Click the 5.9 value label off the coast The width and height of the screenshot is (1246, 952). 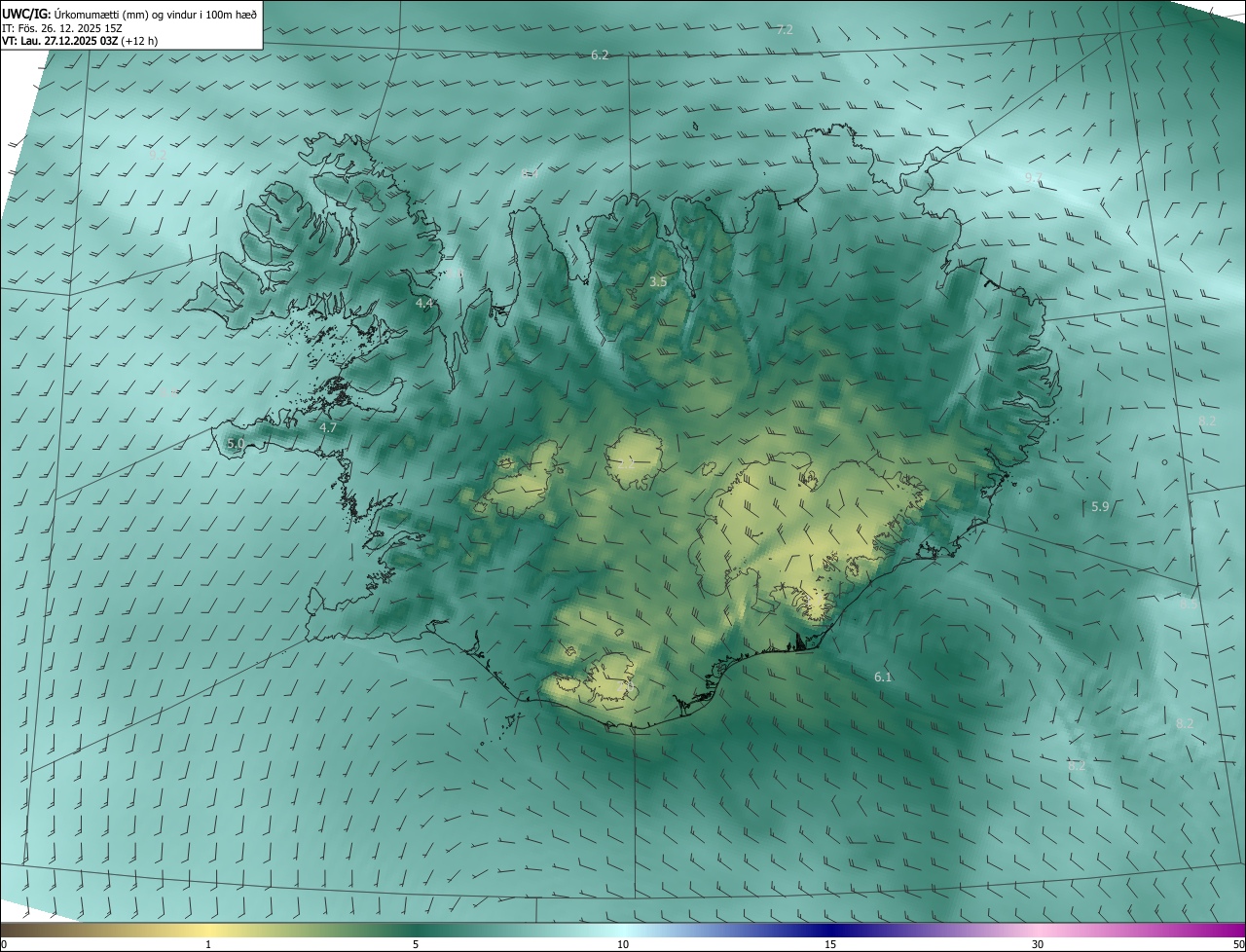coord(1100,507)
